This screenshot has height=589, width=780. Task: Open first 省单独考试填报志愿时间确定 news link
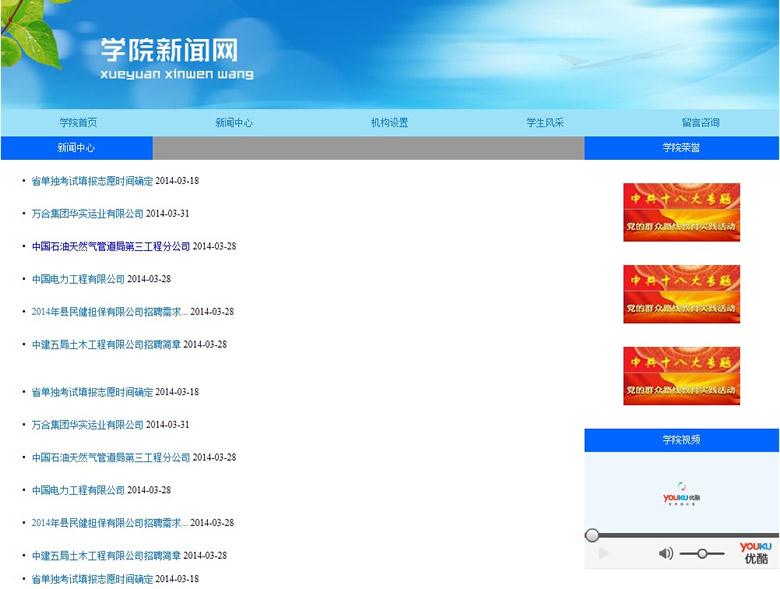click(92, 181)
